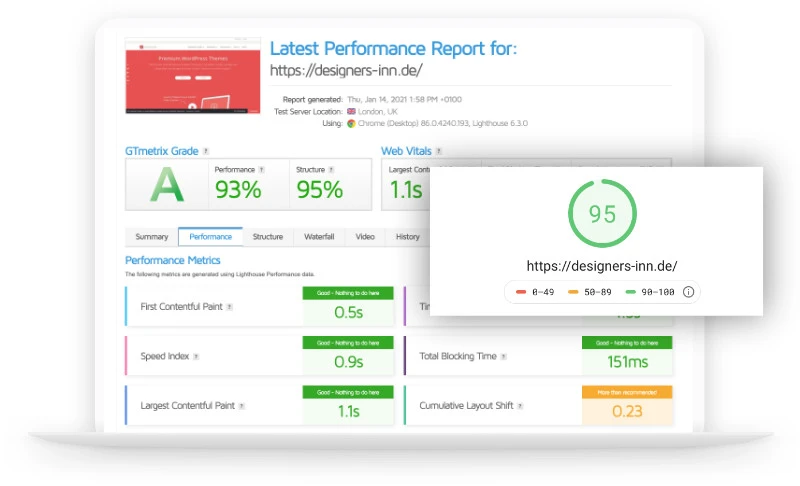Click the 93% Performance value
Screen dimensions: 800x486
coord(238,190)
